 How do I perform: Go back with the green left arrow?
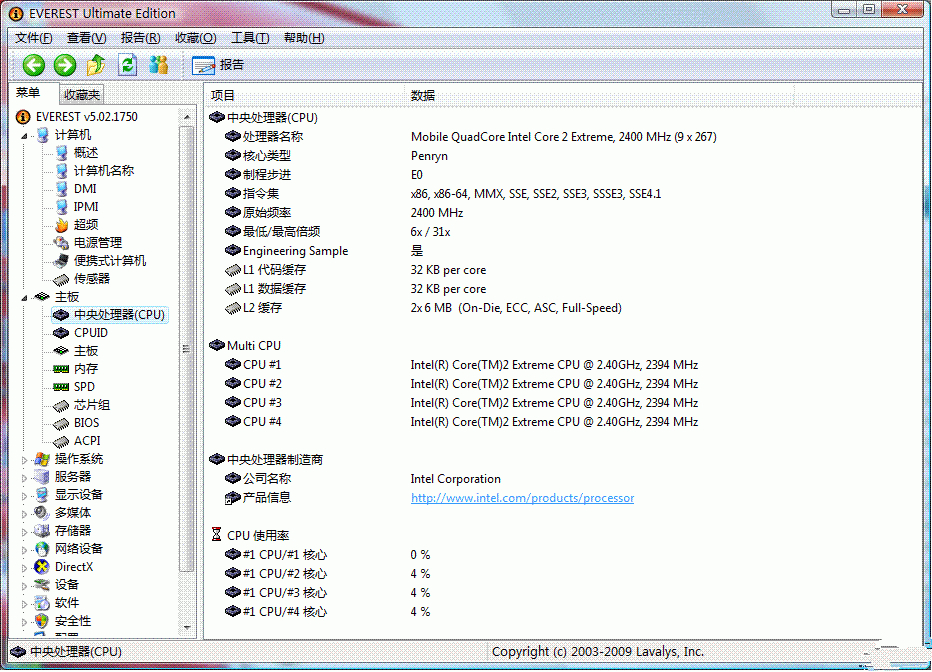tap(33, 65)
